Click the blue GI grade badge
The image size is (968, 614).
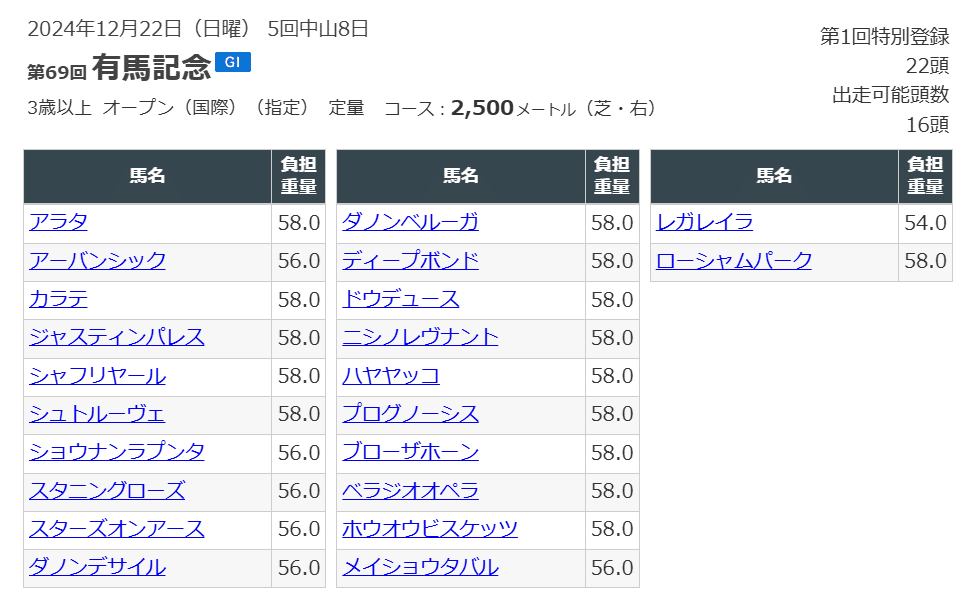pos(233,62)
